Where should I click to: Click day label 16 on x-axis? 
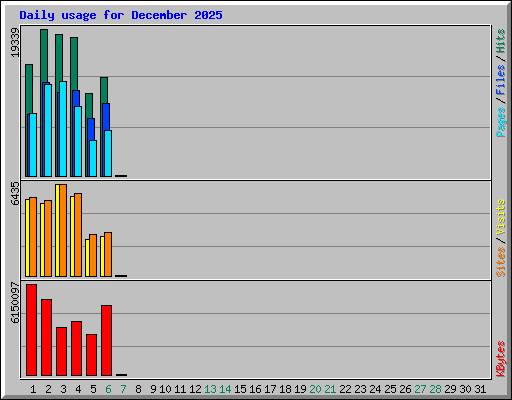click(255, 389)
